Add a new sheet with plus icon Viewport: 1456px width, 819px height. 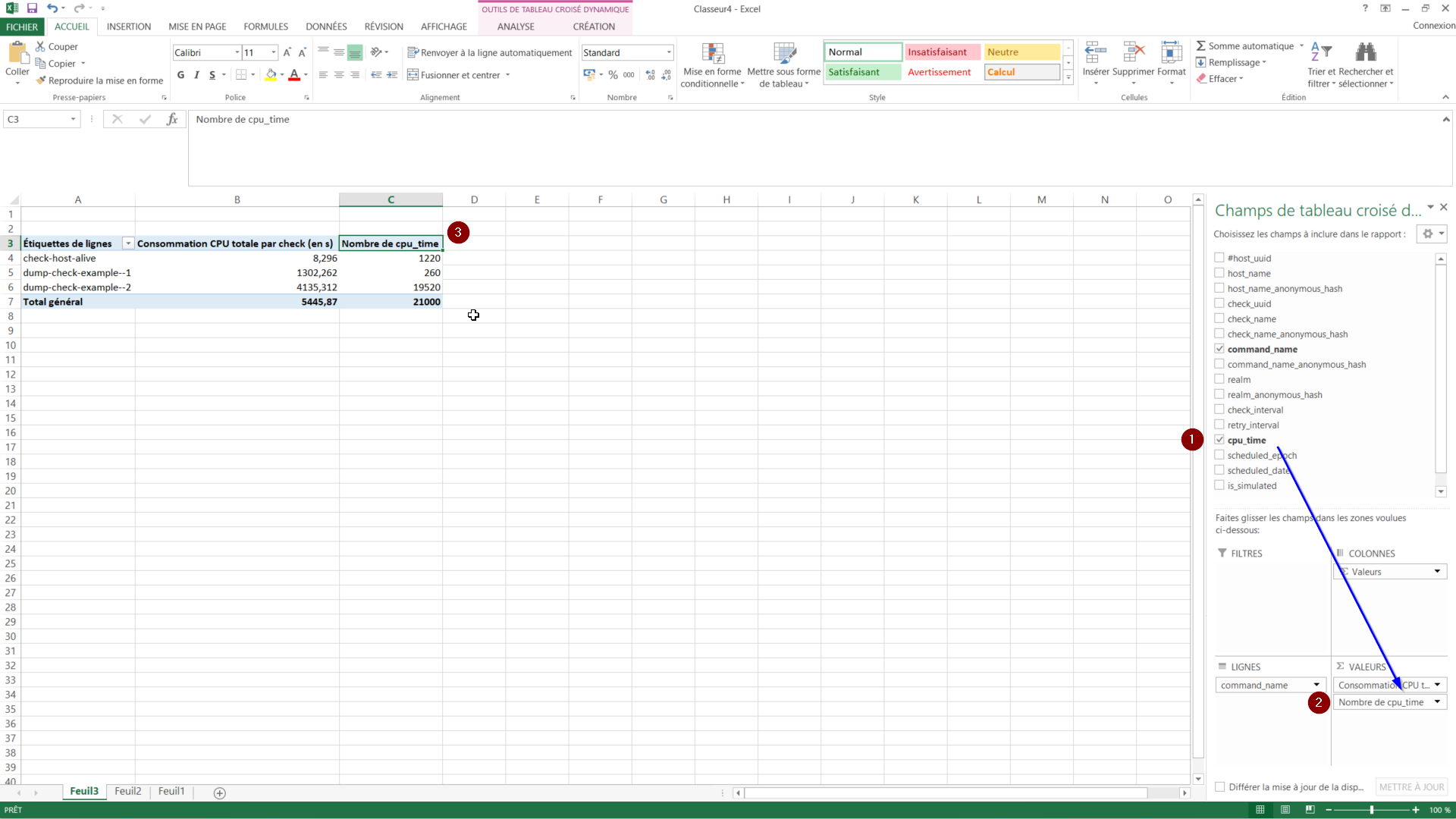[220, 793]
